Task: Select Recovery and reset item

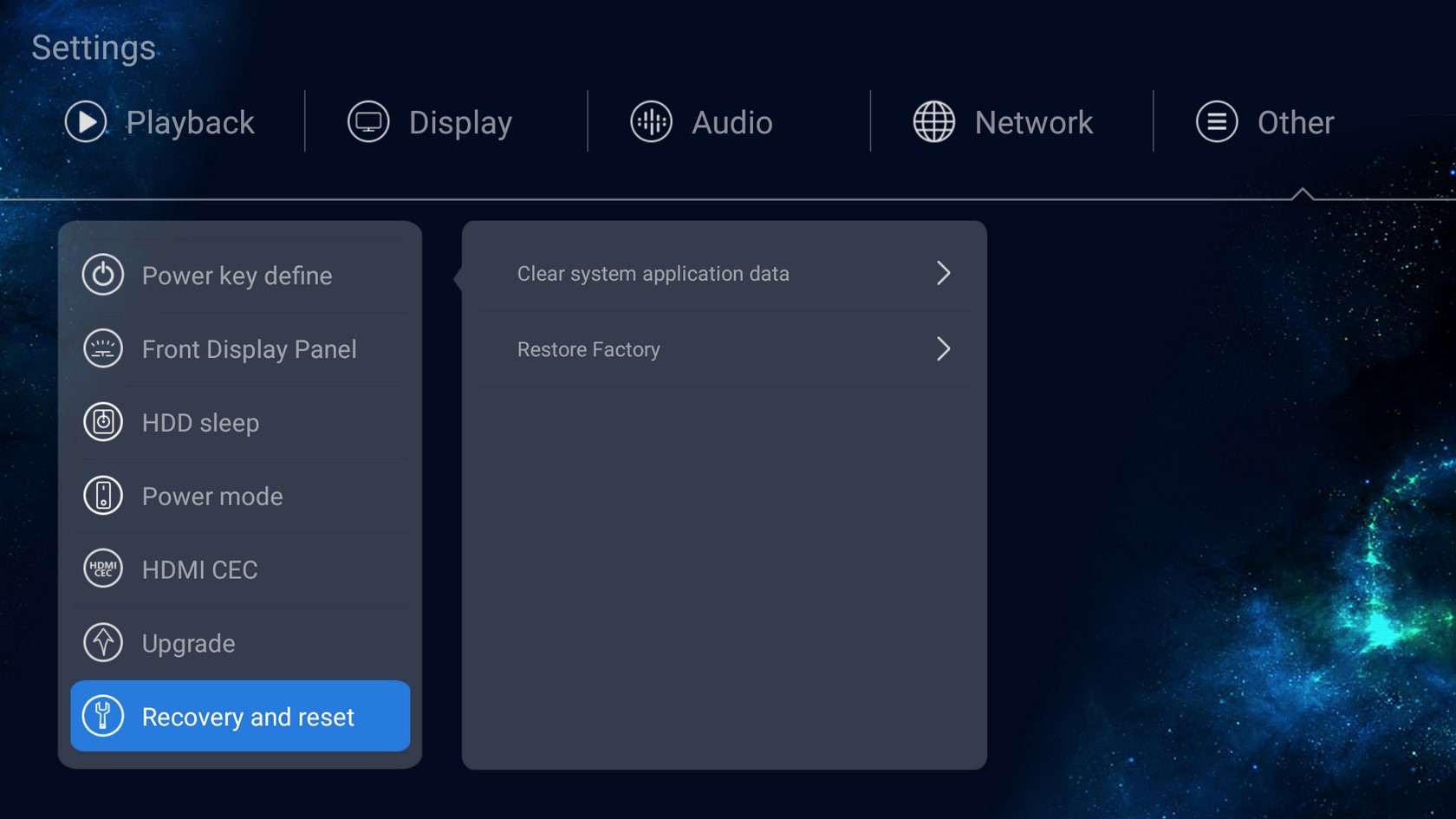Action: 240,716
